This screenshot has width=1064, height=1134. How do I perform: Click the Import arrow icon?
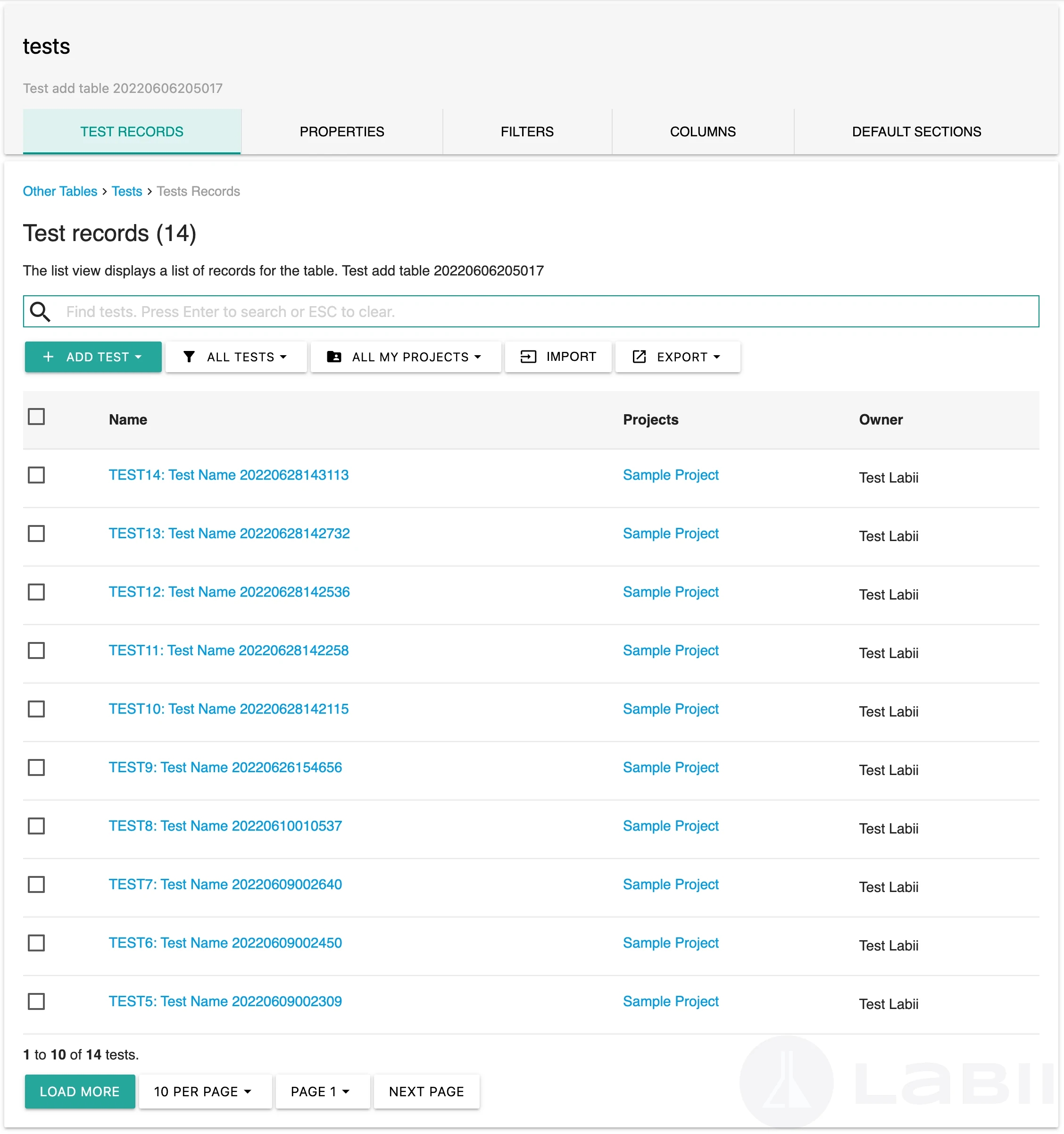pyautogui.click(x=528, y=357)
